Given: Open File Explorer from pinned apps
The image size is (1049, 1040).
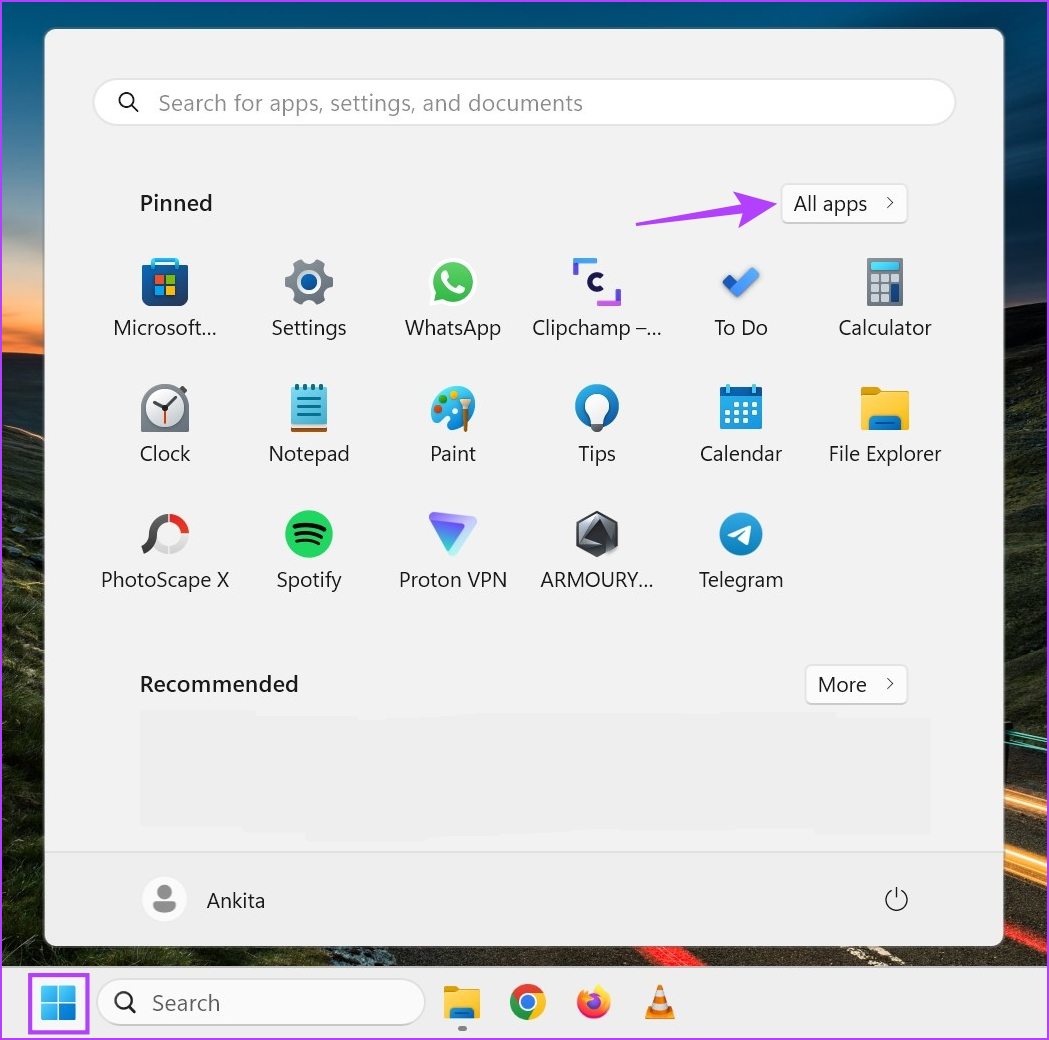Looking at the screenshot, I should point(884,424).
